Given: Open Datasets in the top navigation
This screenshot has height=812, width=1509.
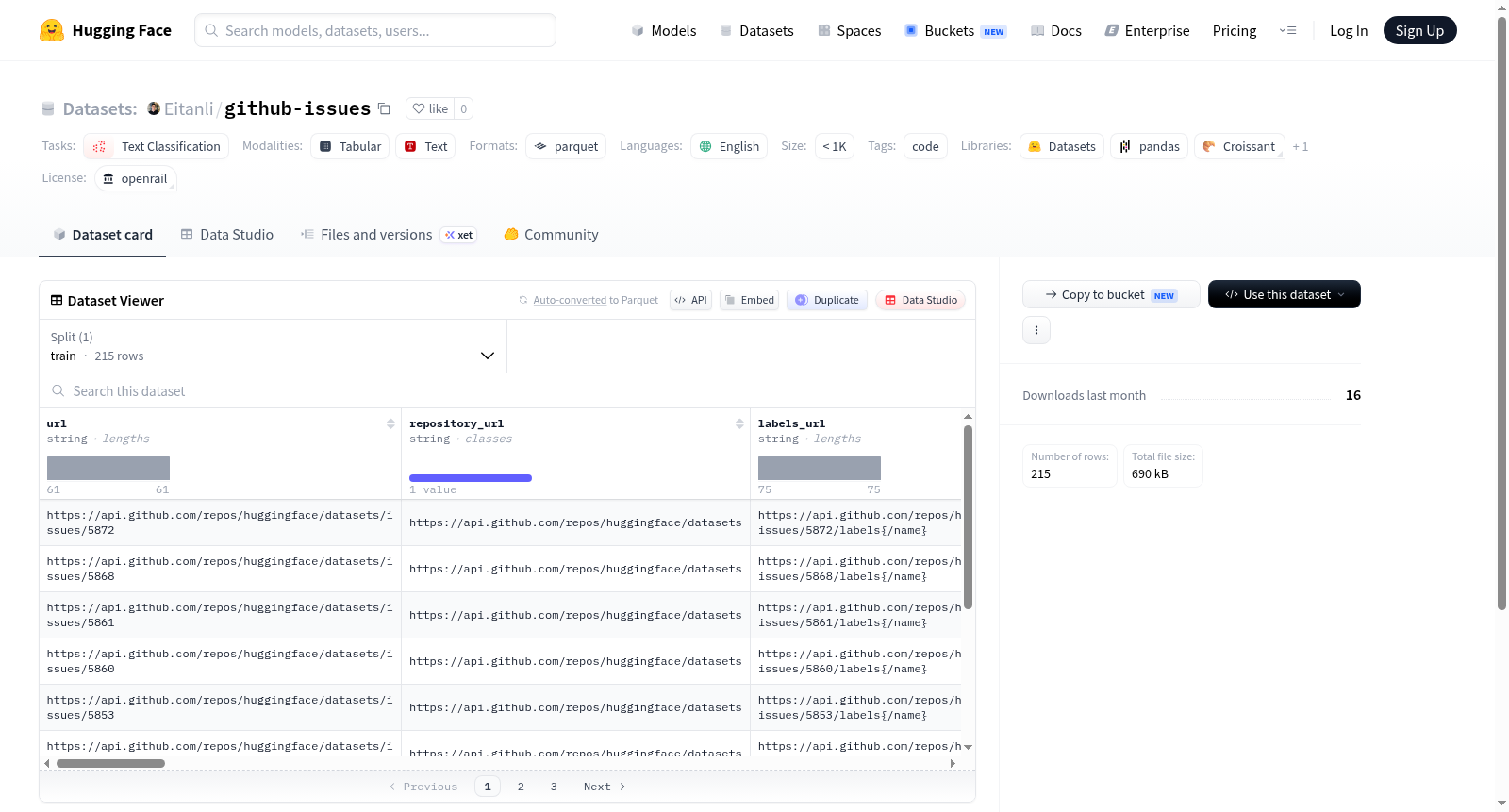Looking at the screenshot, I should point(756,31).
